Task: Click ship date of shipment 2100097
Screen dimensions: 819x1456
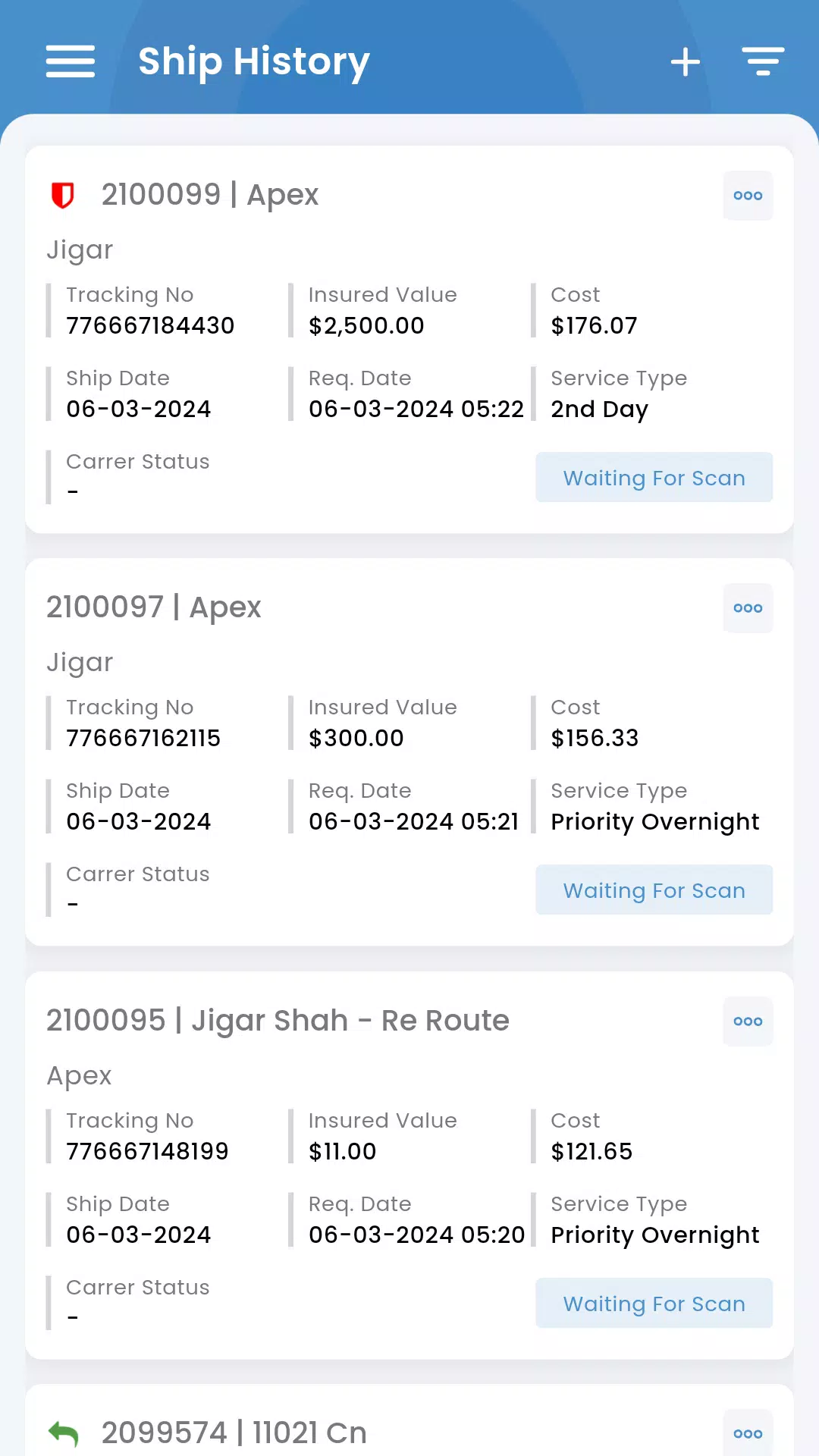Action: tap(139, 821)
